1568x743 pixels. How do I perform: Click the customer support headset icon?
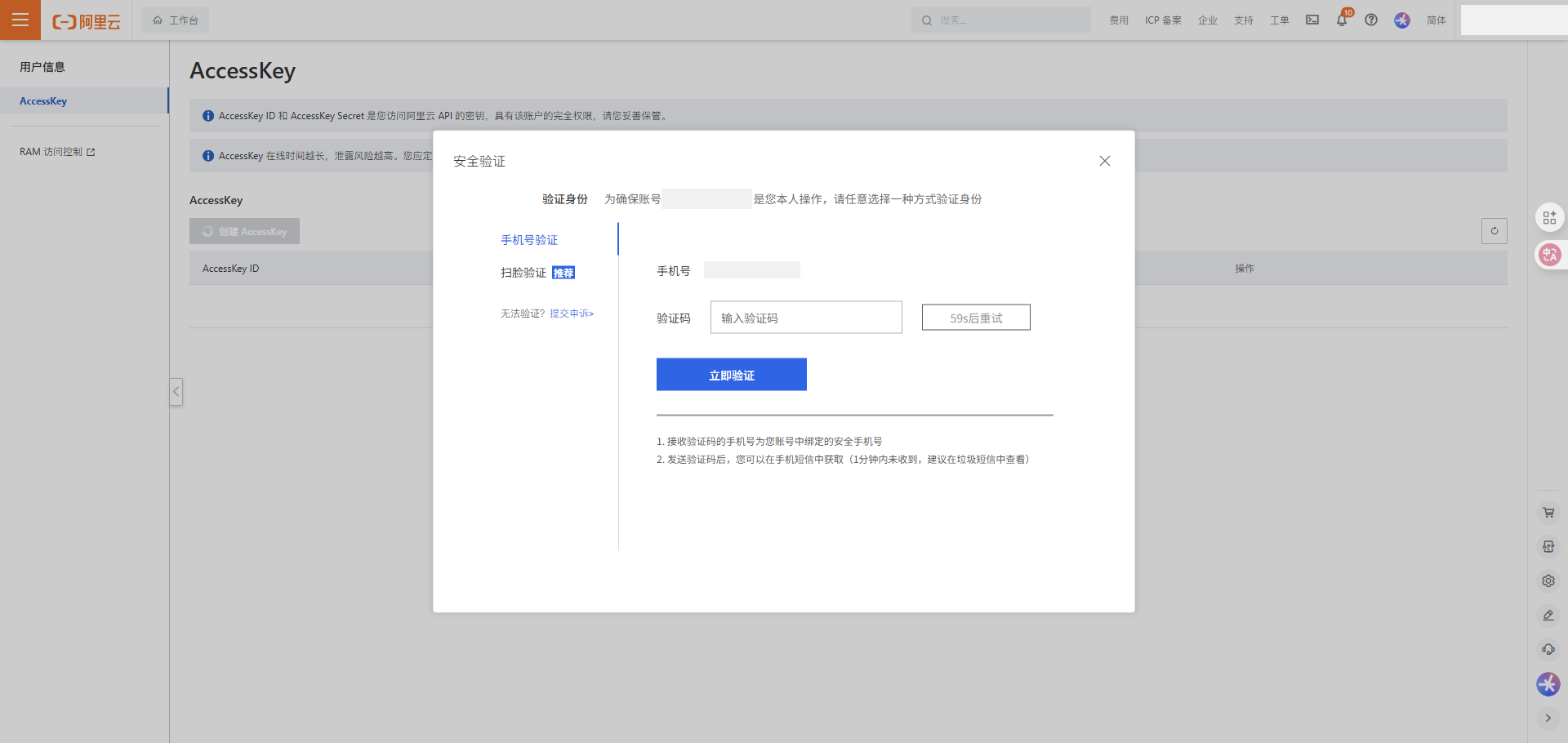tap(1548, 650)
